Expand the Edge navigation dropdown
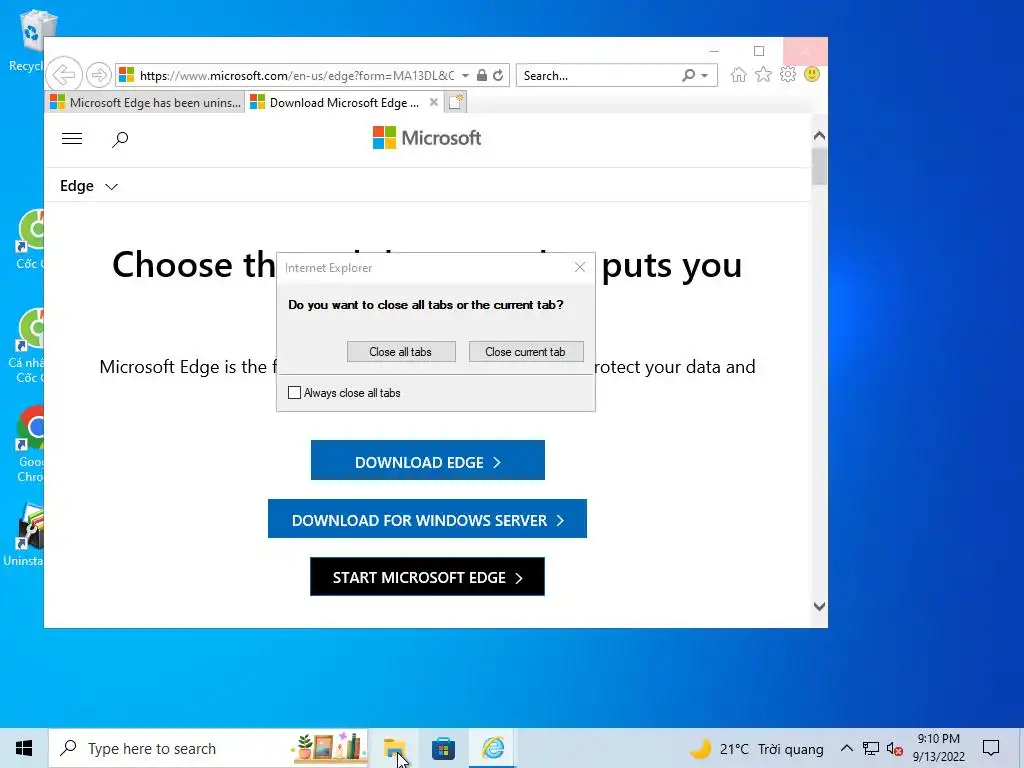The height and width of the screenshot is (768, 1024). [x=89, y=186]
